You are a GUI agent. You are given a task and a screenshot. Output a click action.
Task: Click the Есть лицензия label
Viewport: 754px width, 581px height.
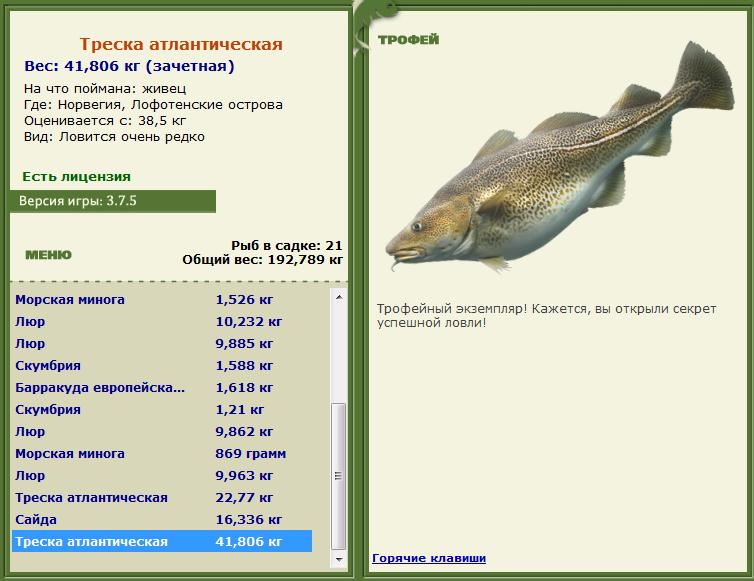click(x=76, y=177)
